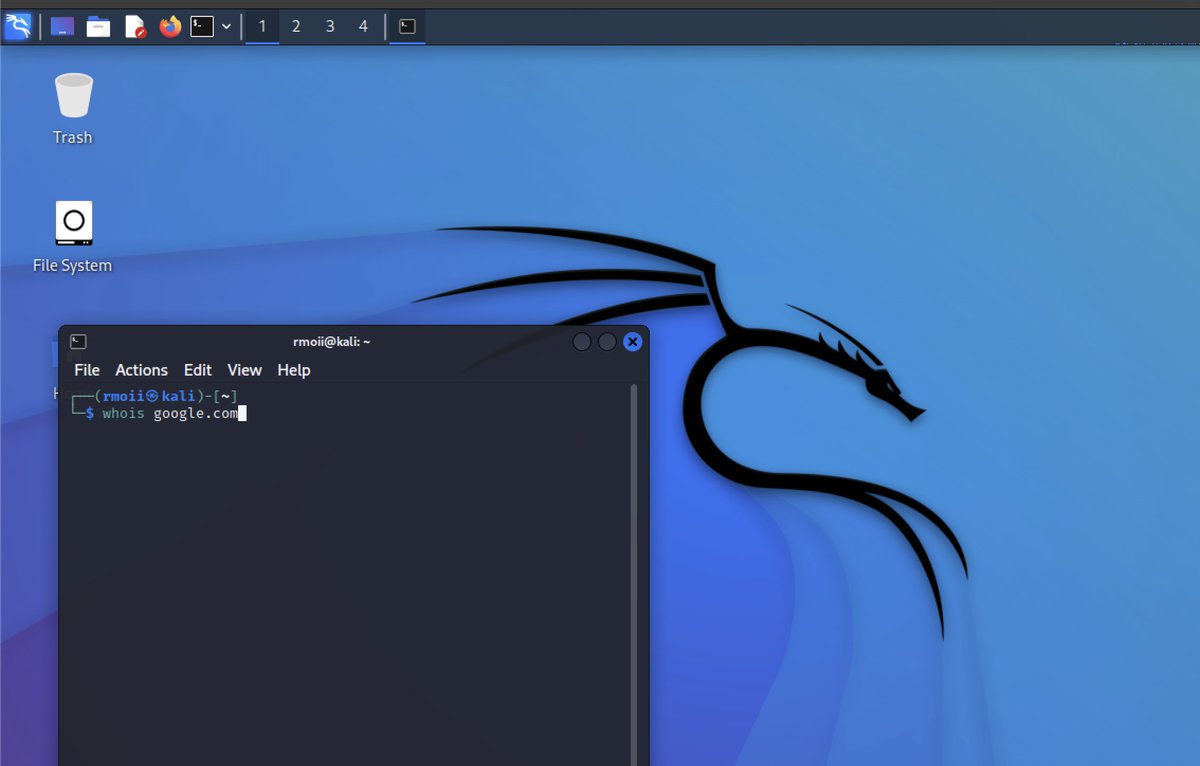
Task: Open the terminal Edit menu
Action: 198,370
